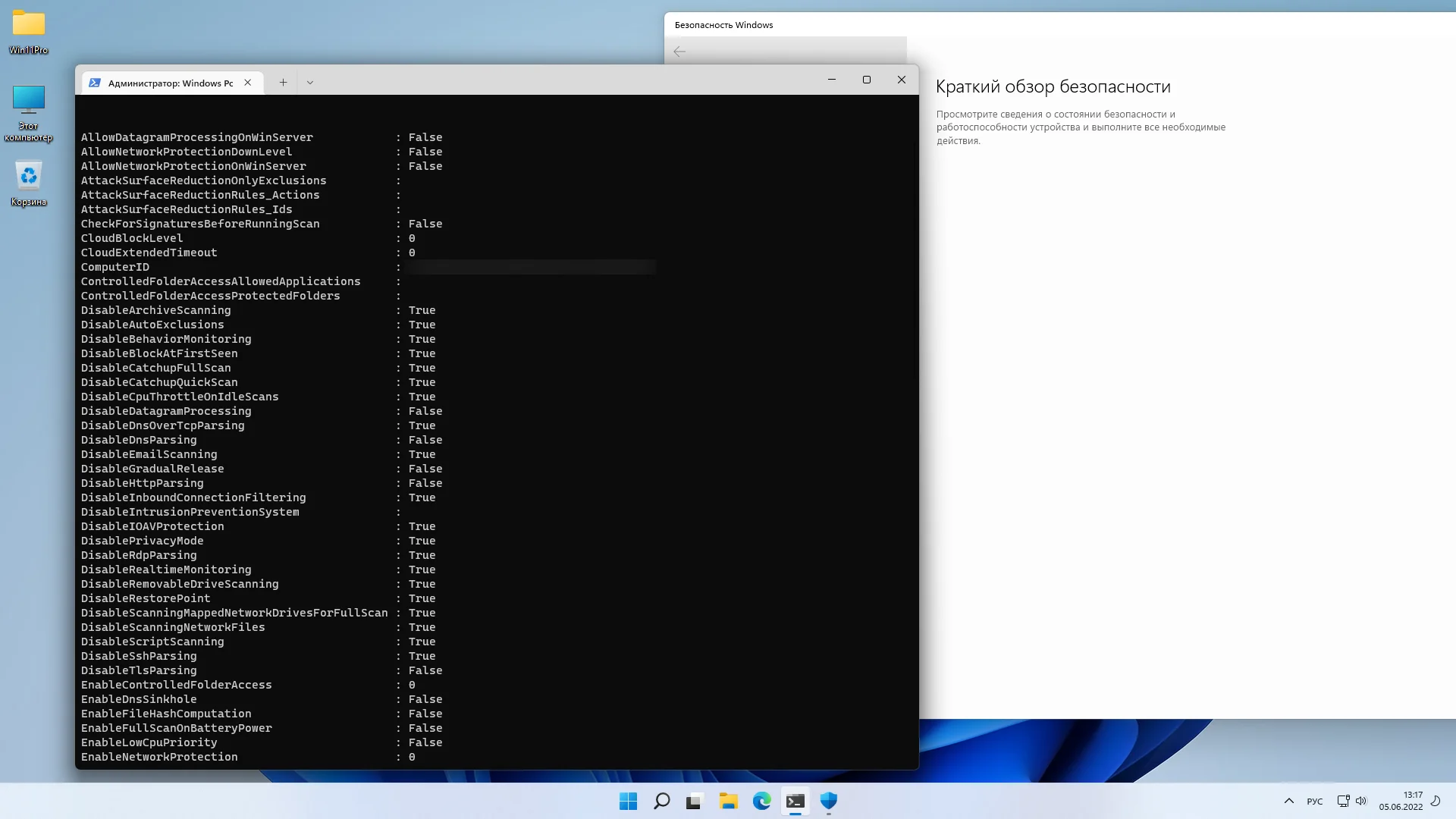Click back arrow in Безопасность Windows
Screen dimensions: 1456x819
tap(679, 52)
